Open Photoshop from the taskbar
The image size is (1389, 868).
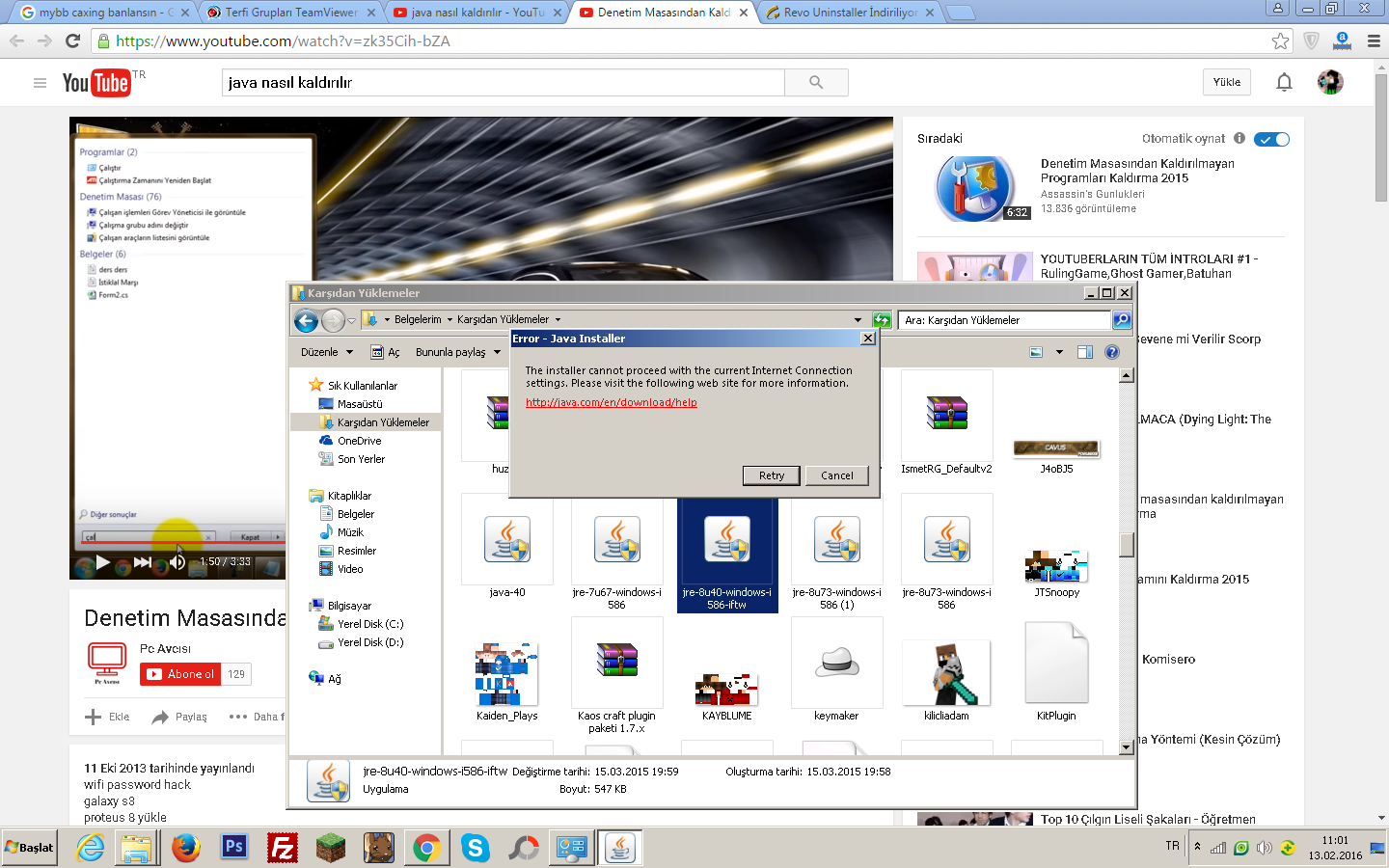coord(234,848)
